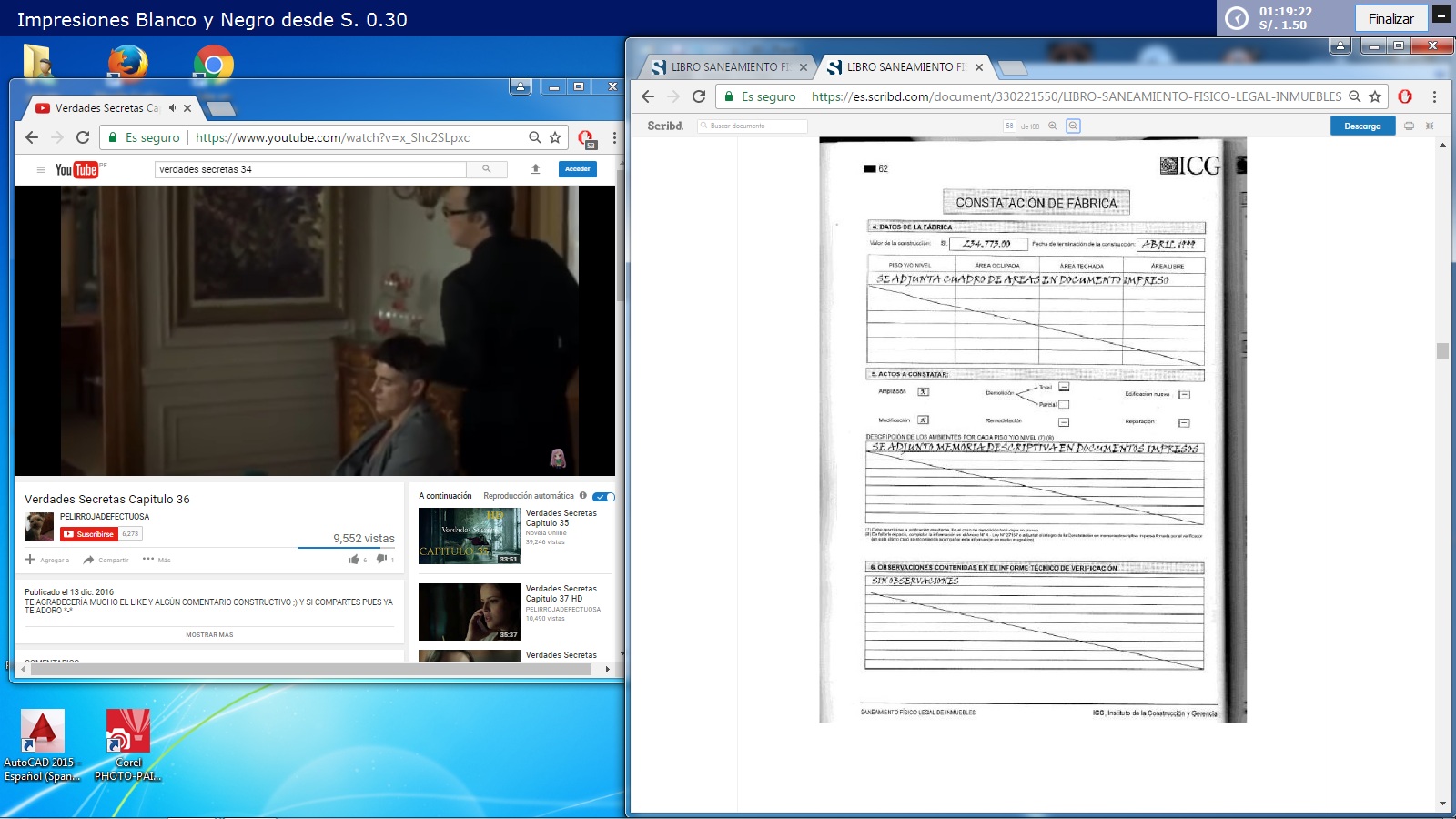Mute the Verdades Secretas tab audio
The height and width of the screenshot is (819, 1456).
click(173, 107)
